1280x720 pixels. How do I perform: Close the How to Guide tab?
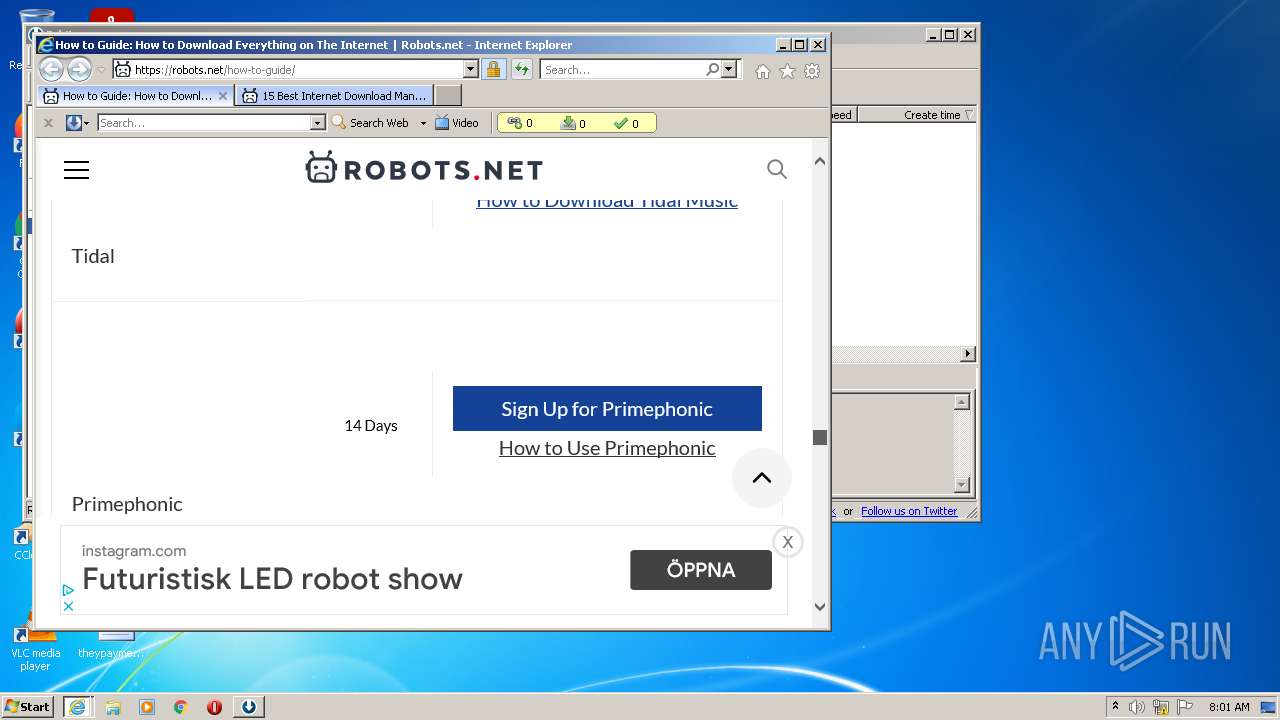(223, 96)
